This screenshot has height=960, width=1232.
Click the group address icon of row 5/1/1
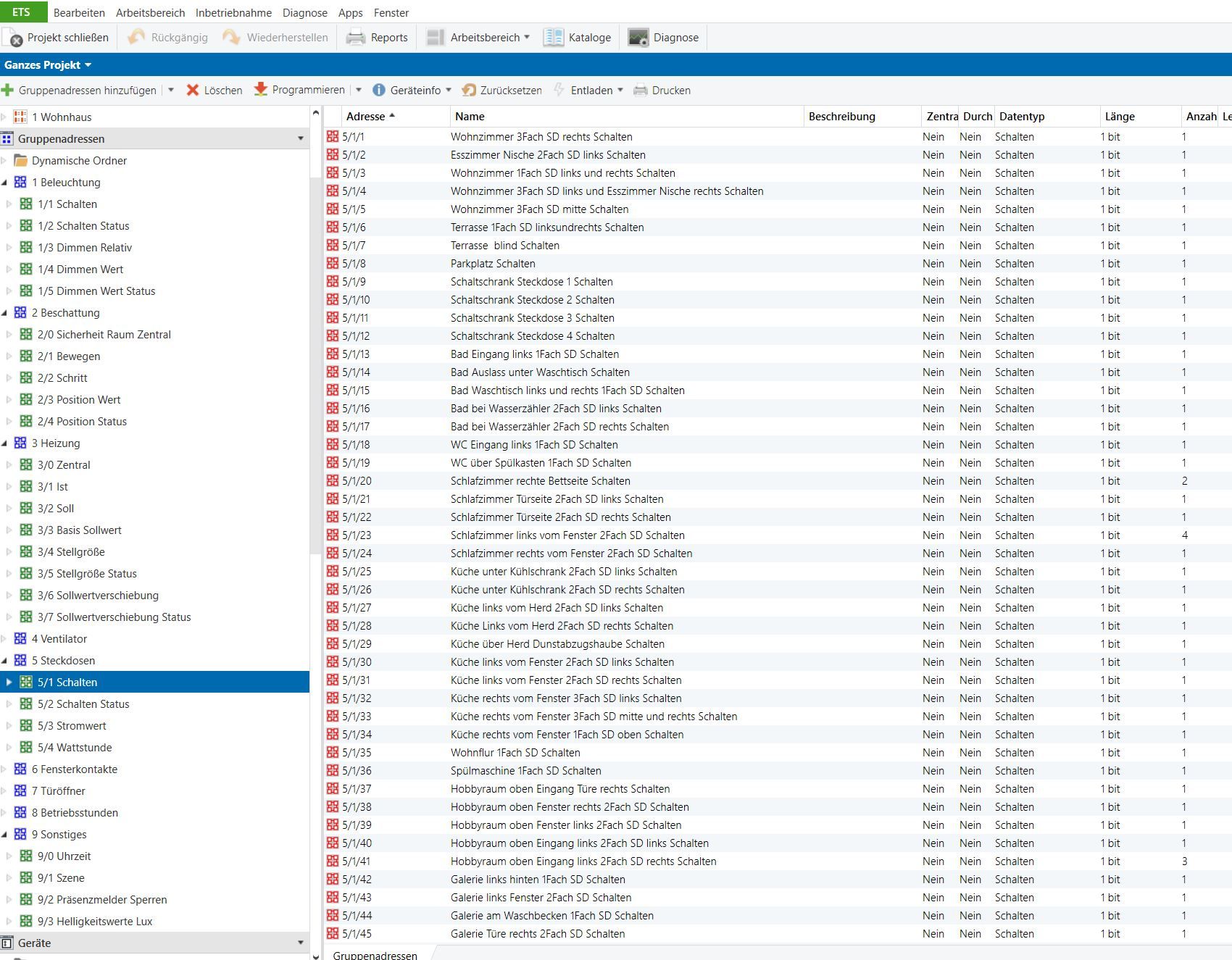point(333,136)
